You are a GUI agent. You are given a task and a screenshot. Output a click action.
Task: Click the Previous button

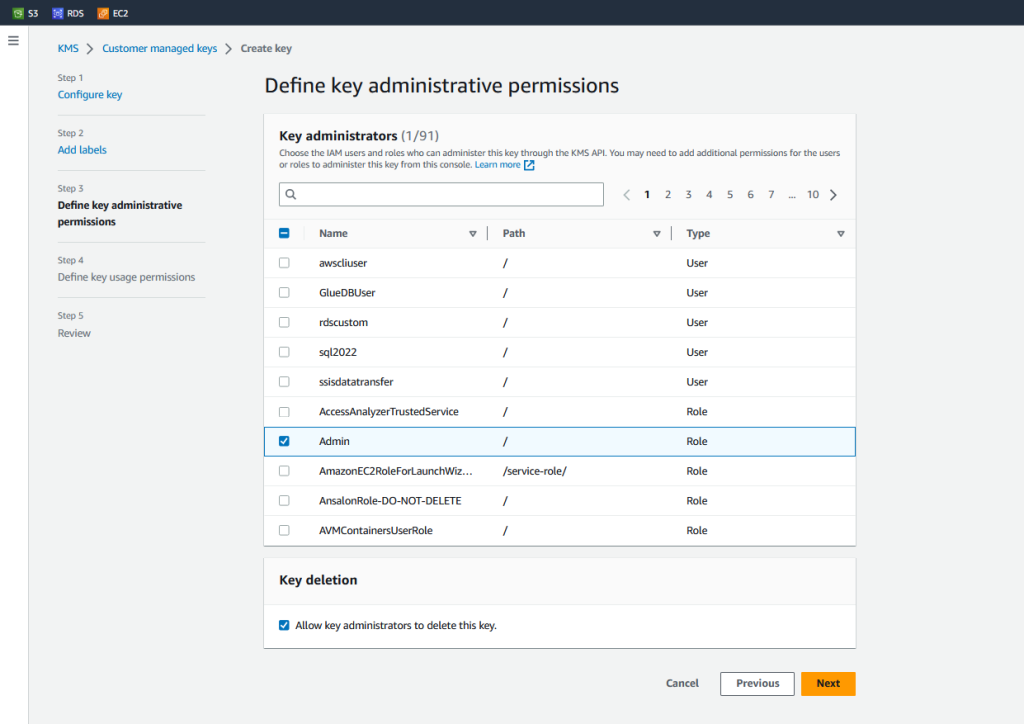click(758, 684)
